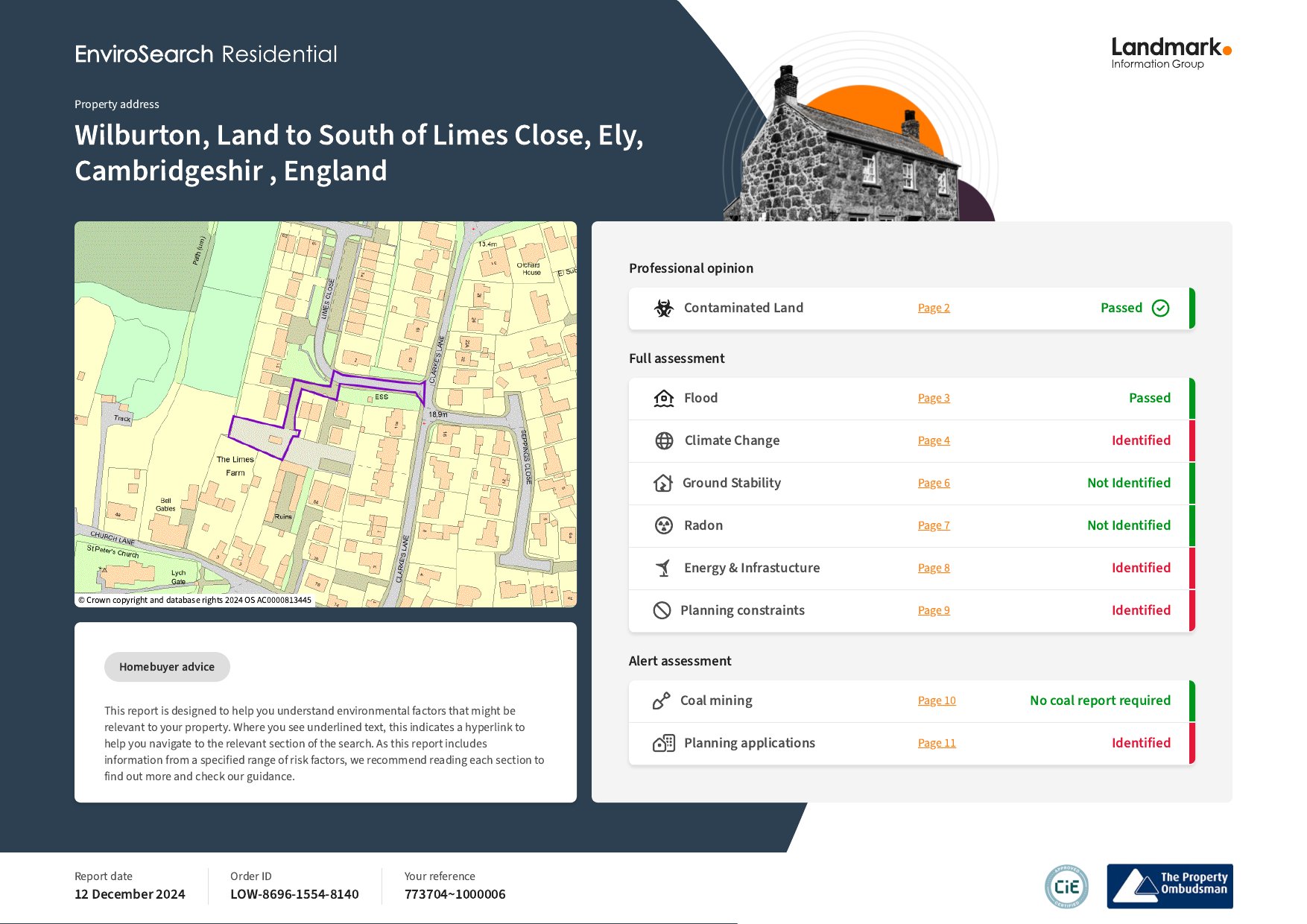The width and height of the screenshot is (1307, 924).
Task: Click the Planning constraints prohibited icon
Action: point(662,611)
